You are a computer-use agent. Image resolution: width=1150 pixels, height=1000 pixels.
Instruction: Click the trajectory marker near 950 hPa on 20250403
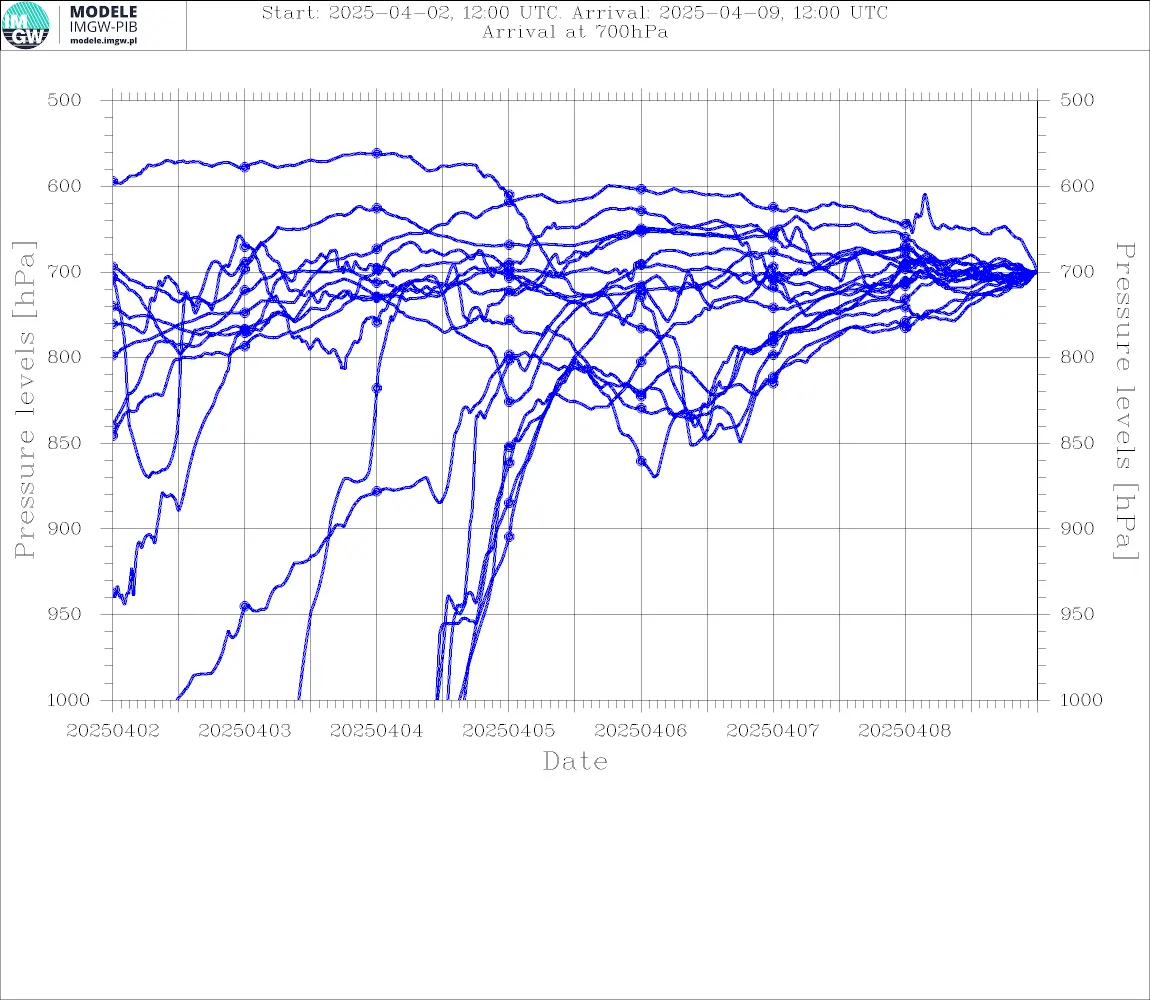pyautogui.click(x=245, y=606)
